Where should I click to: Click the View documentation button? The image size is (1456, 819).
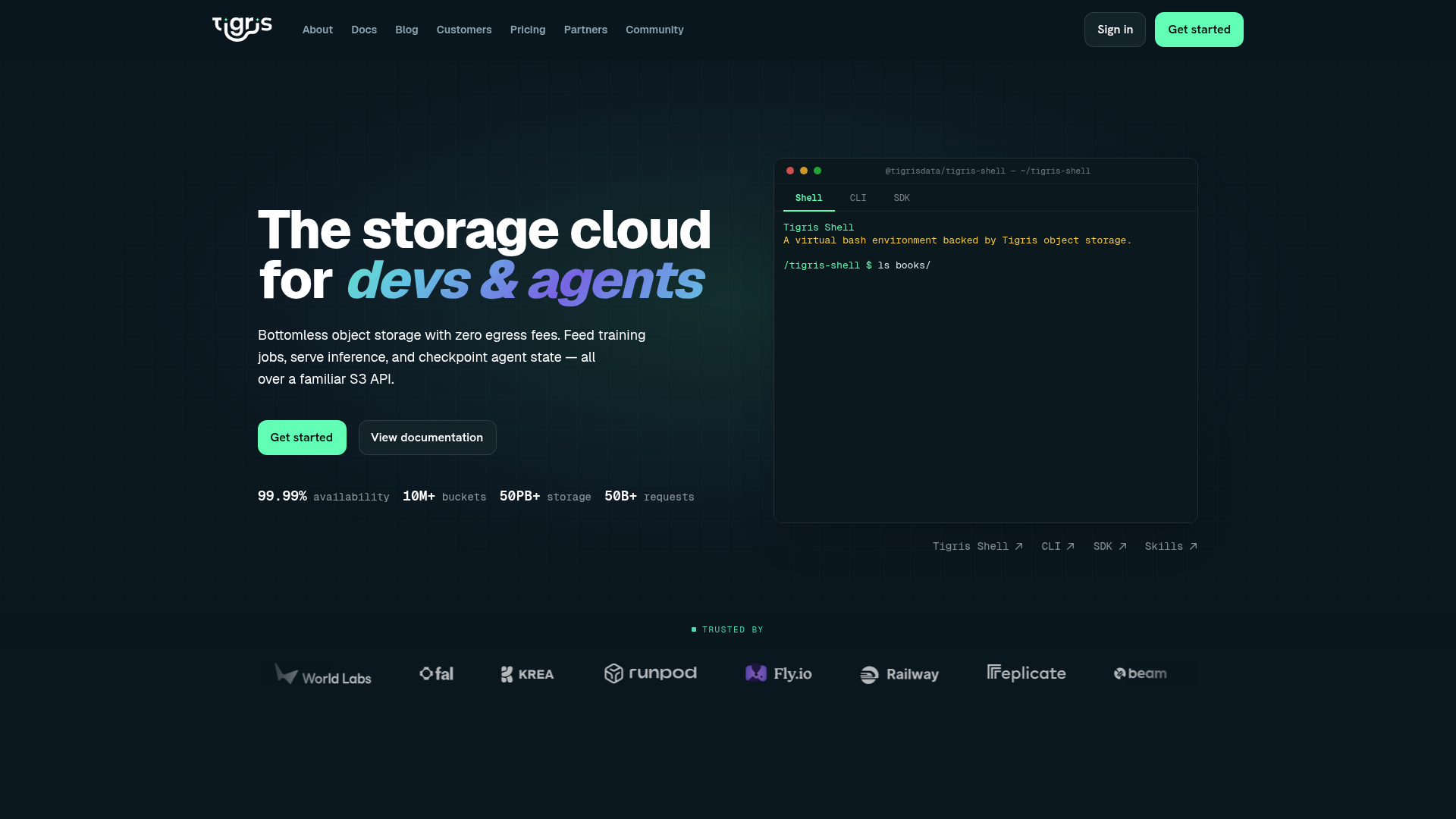click(427, 438)
